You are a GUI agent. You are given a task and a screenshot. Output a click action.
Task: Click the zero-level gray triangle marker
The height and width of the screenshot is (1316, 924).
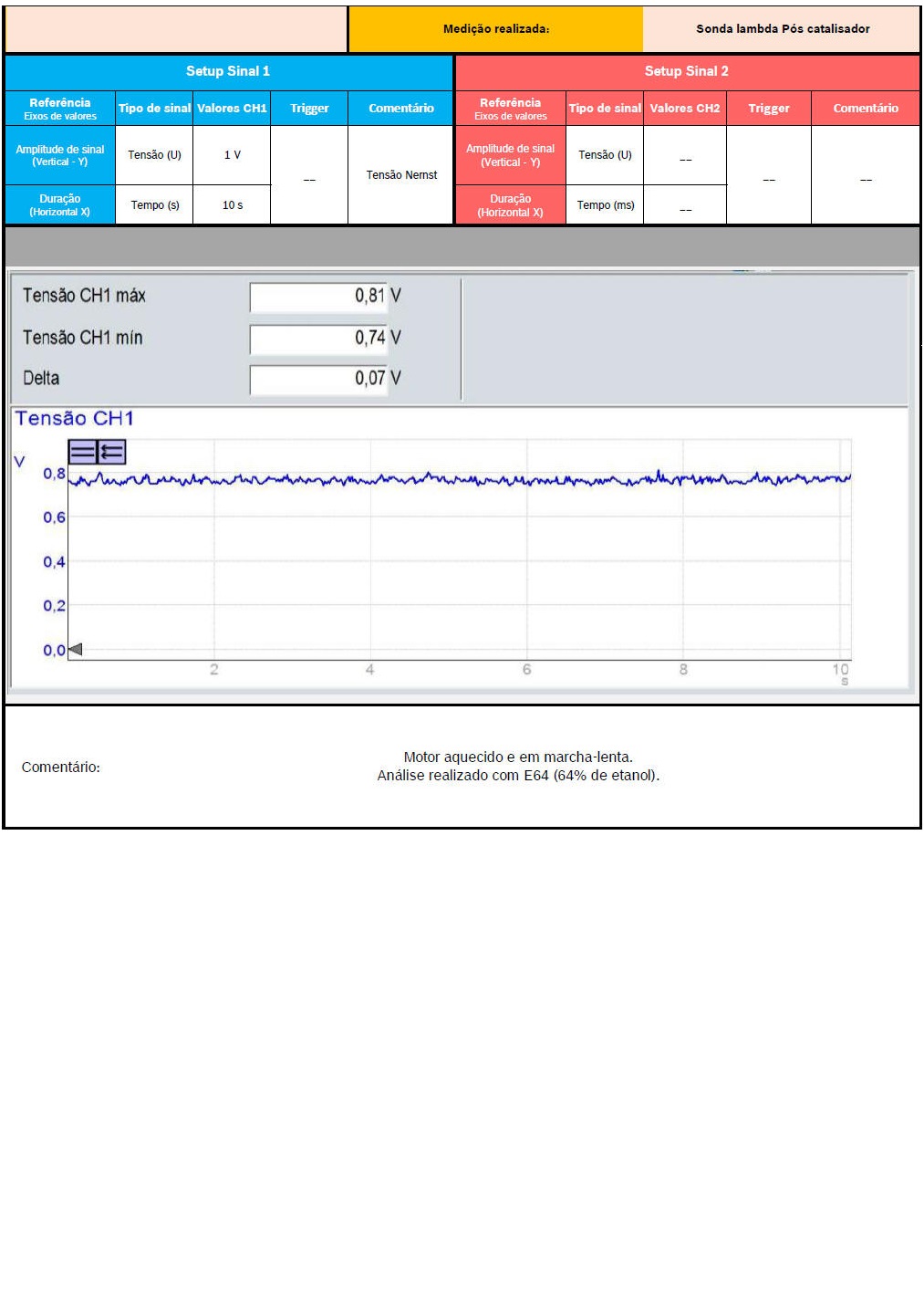(x=75, y=650)
